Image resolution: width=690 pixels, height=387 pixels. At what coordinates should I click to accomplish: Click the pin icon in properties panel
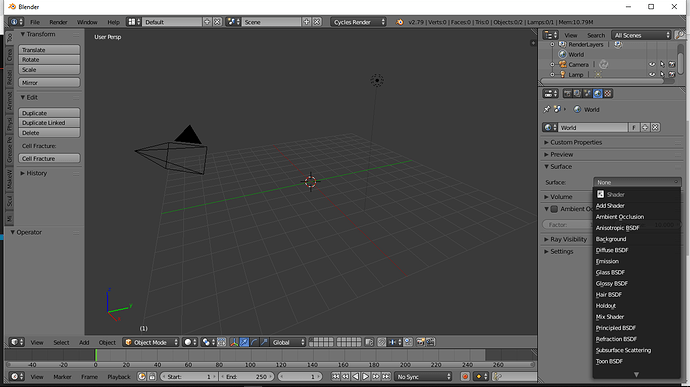pyautogui.click(x=547, y=109)
